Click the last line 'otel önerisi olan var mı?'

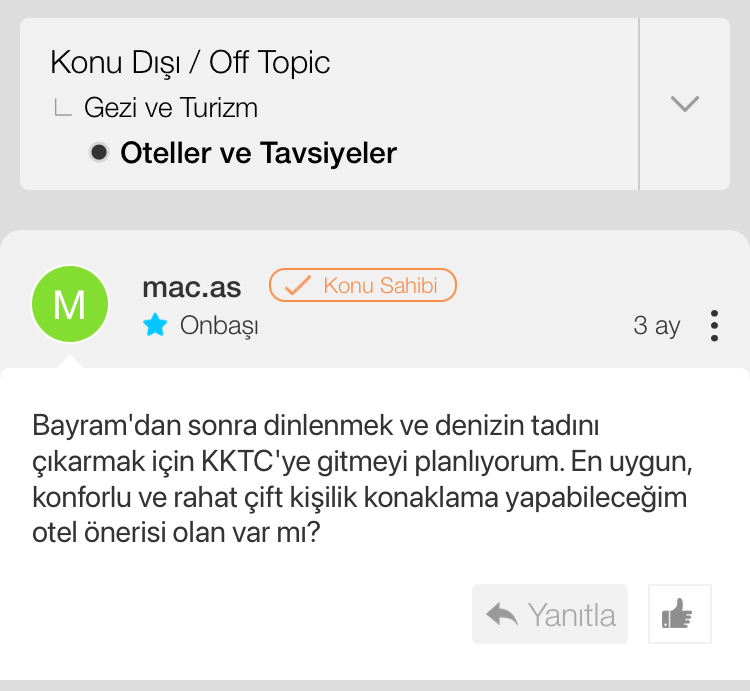[176, 533]
